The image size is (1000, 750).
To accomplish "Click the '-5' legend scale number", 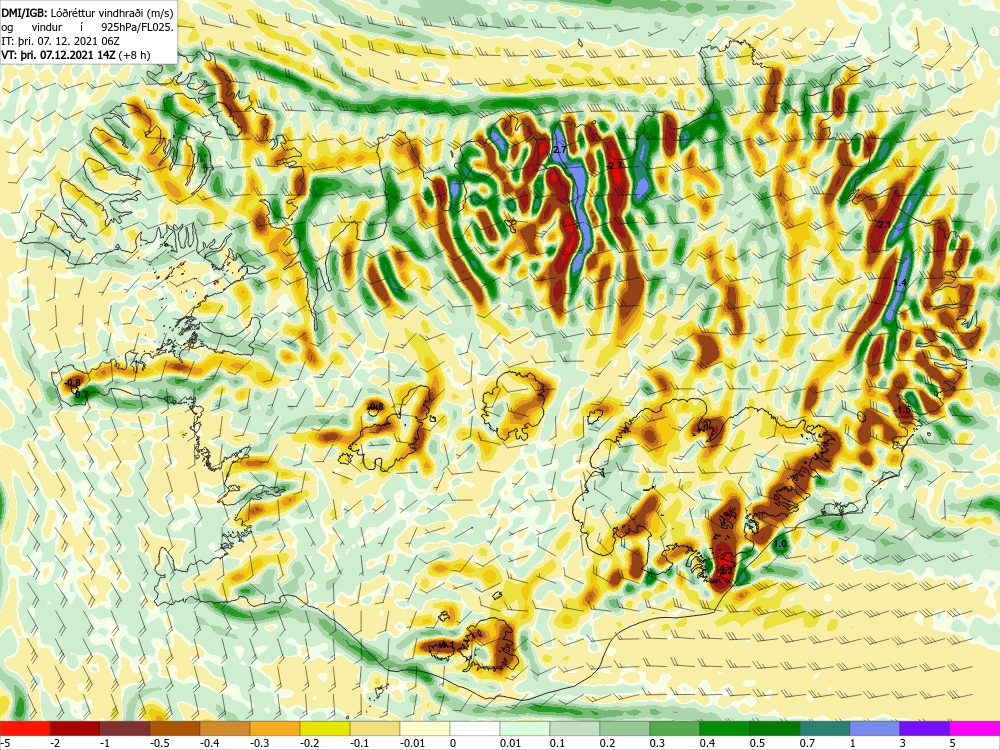I will (x=5, y=743).
